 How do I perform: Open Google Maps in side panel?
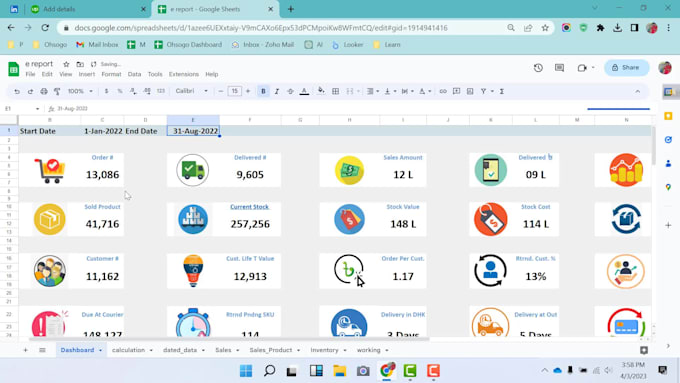(668, 187)
